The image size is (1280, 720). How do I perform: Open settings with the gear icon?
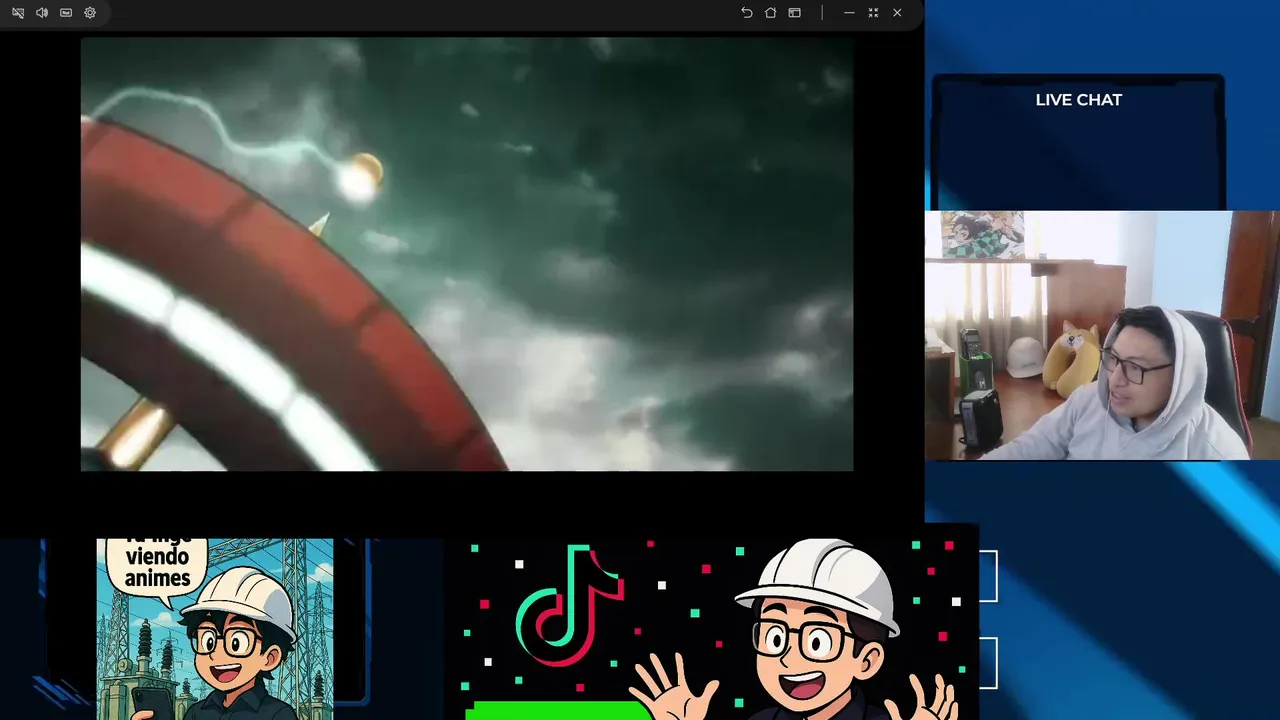(x=90, y=13)
